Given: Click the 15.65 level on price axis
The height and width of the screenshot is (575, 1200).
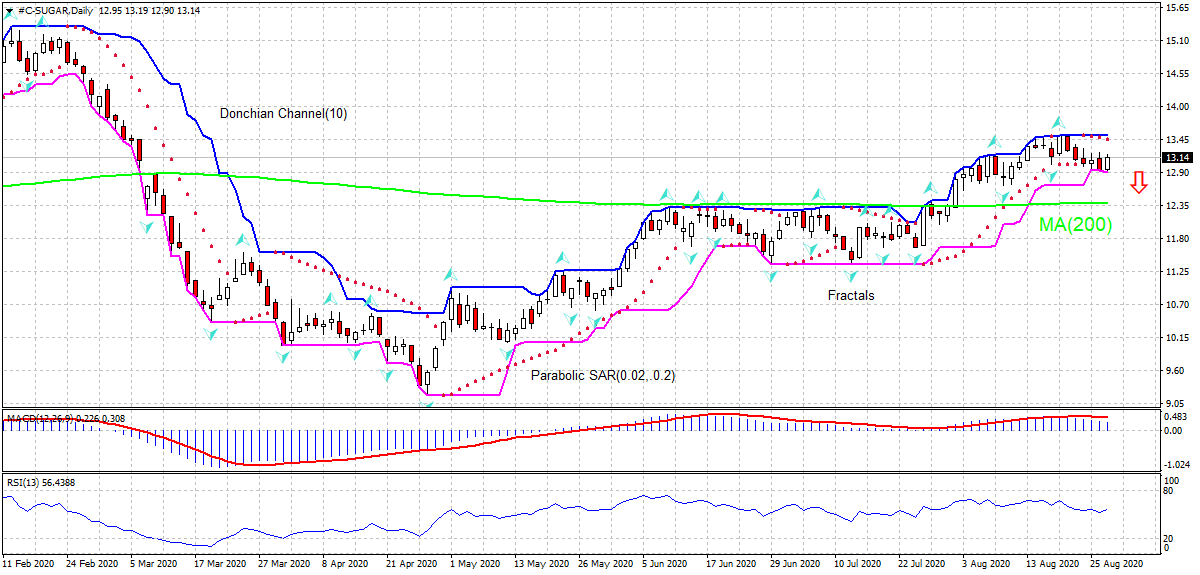Looking at the screenshot, I should [1176, 8].
